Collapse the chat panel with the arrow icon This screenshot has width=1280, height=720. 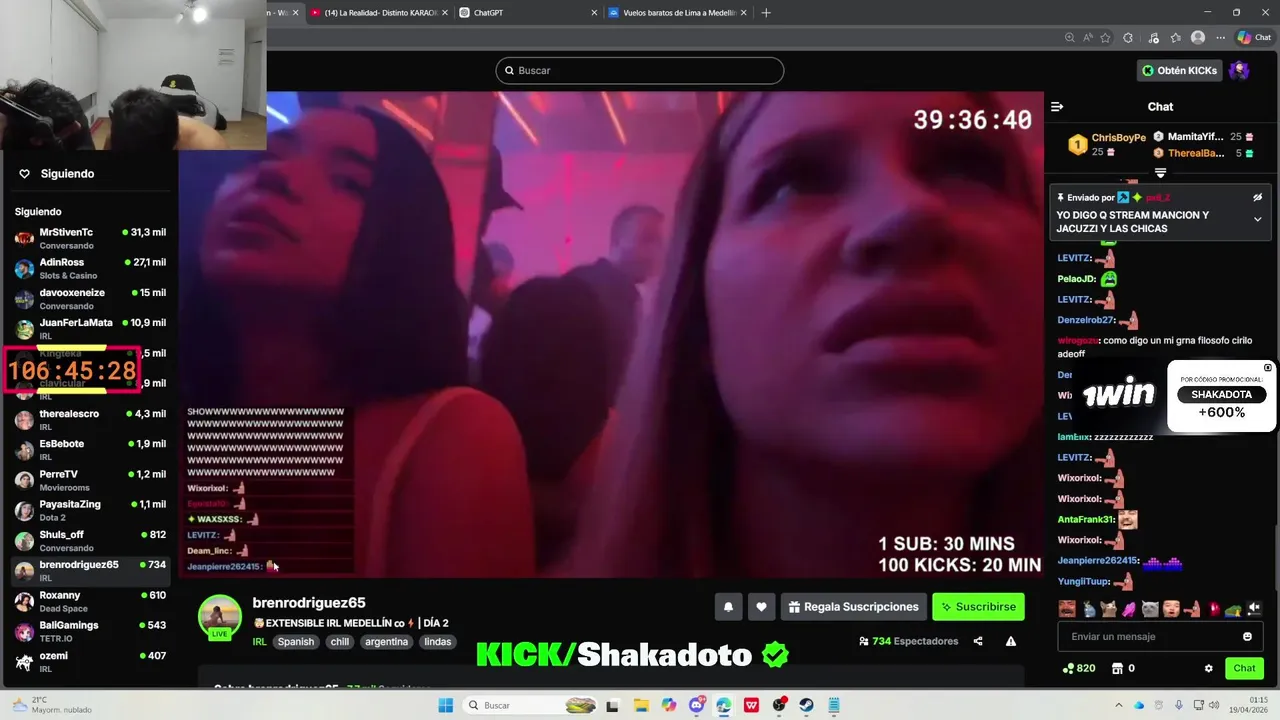(1057, 107)
